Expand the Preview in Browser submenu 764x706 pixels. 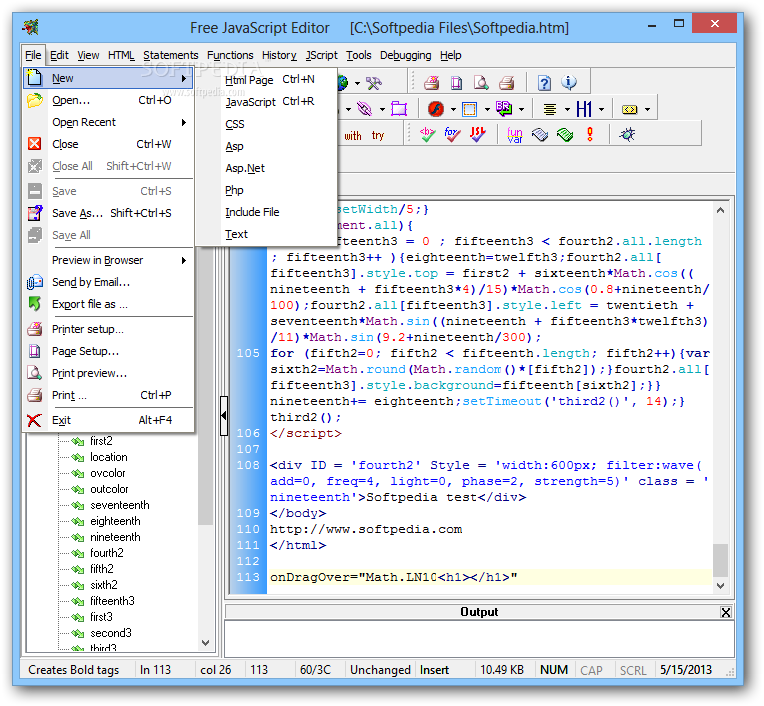pyautogui.click(x=108, y=260)
